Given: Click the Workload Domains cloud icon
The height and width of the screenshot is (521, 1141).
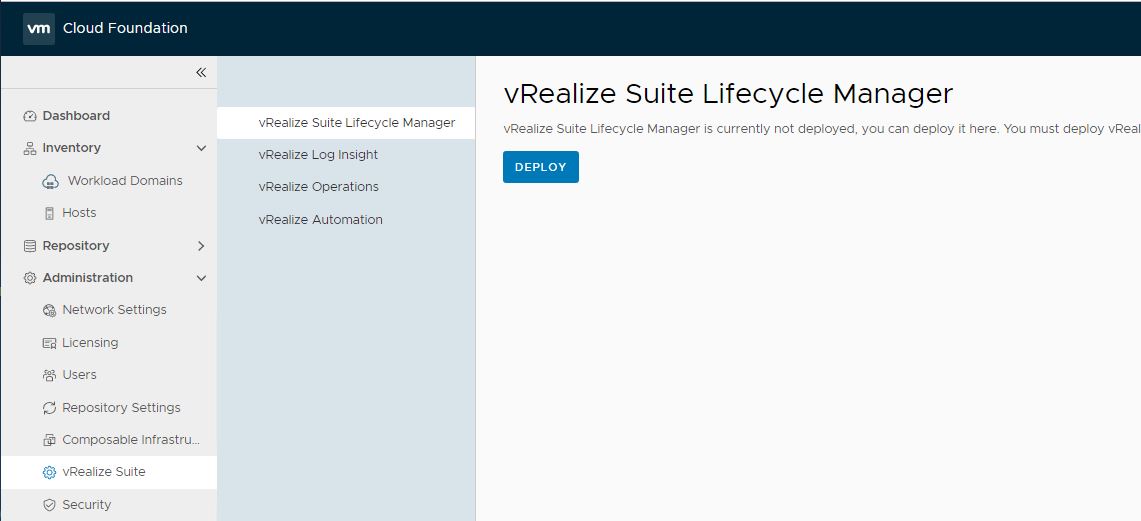Looking at the screenshot, I should [x=50, y=181].
